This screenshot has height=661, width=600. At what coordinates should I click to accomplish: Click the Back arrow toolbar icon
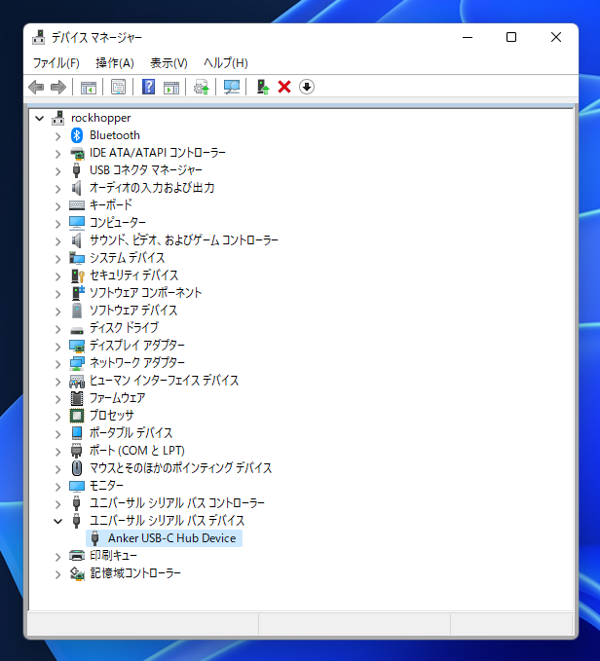[x=36, y=87]
